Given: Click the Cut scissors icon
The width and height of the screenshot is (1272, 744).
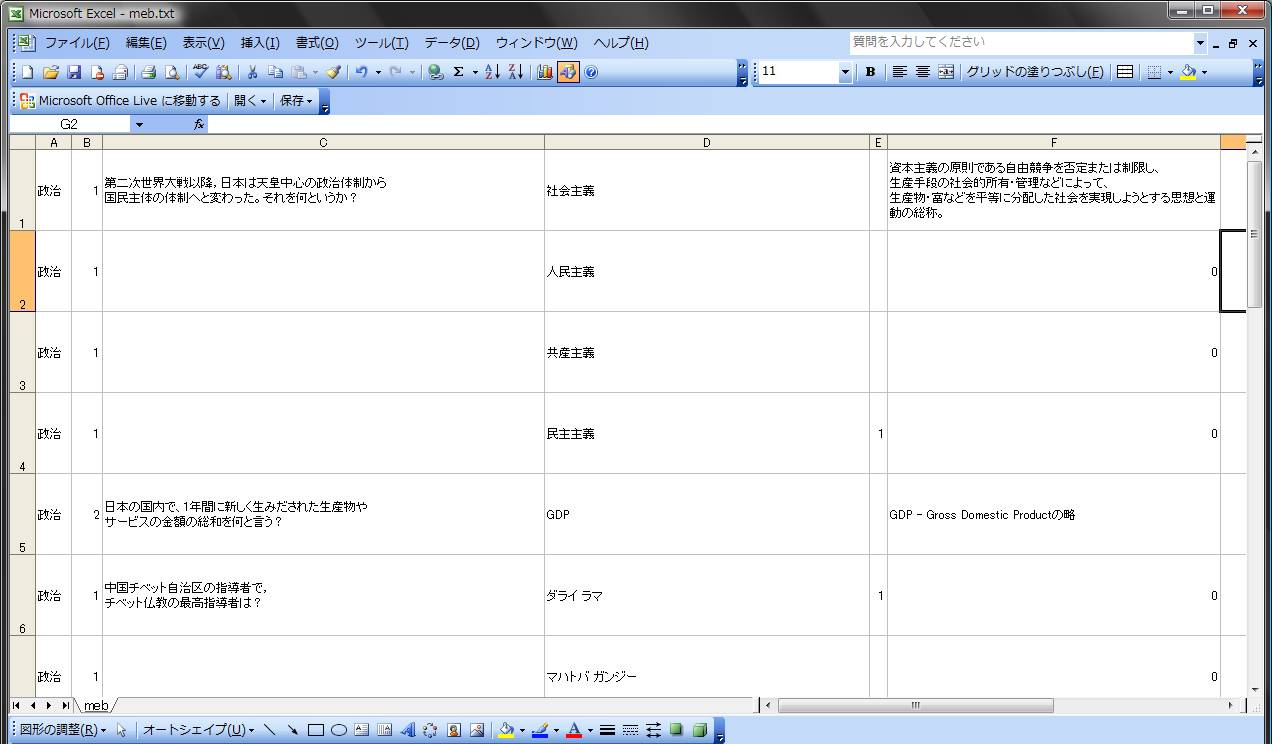Looking at the screenshot, I should pyautogui.click(x=252, y=72).
